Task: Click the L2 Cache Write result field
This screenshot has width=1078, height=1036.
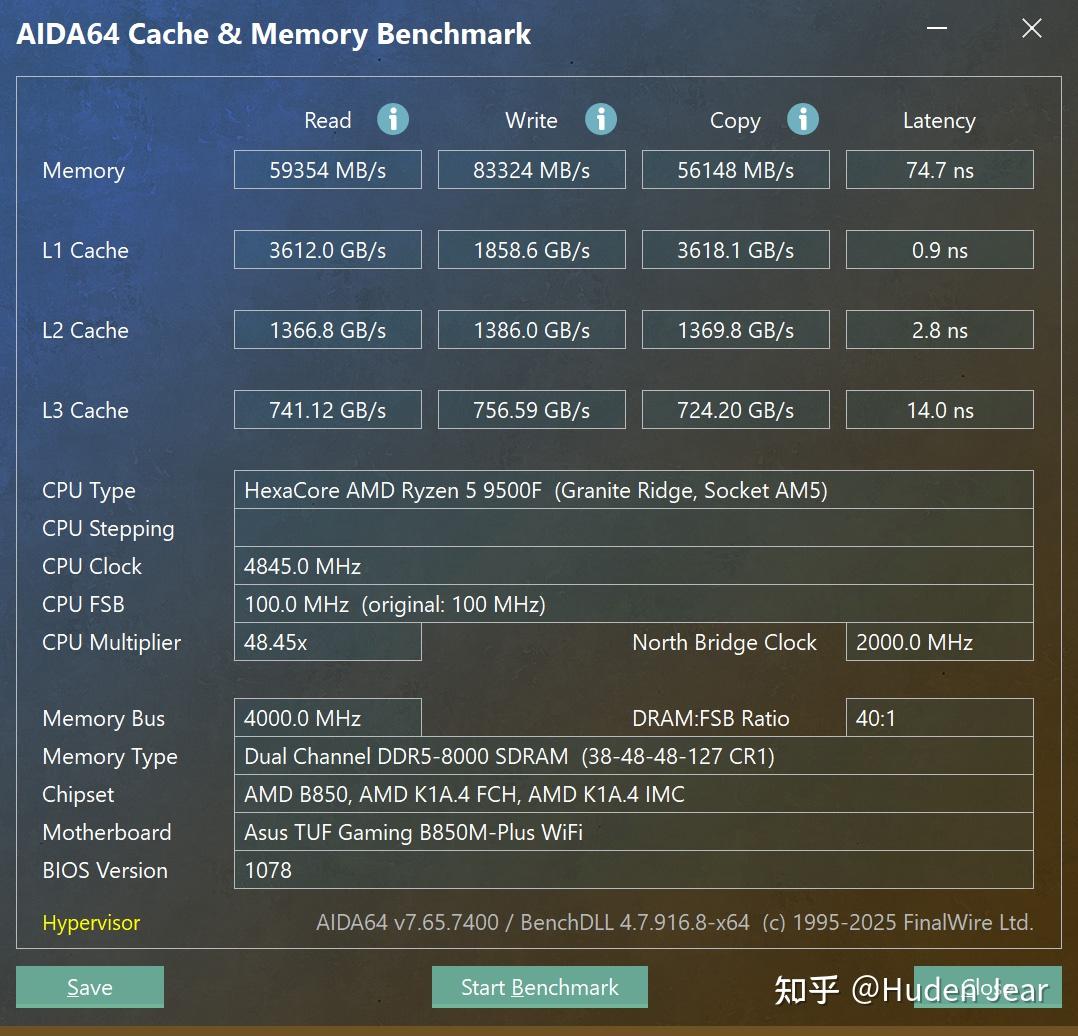Action: (x=531, y=329)
